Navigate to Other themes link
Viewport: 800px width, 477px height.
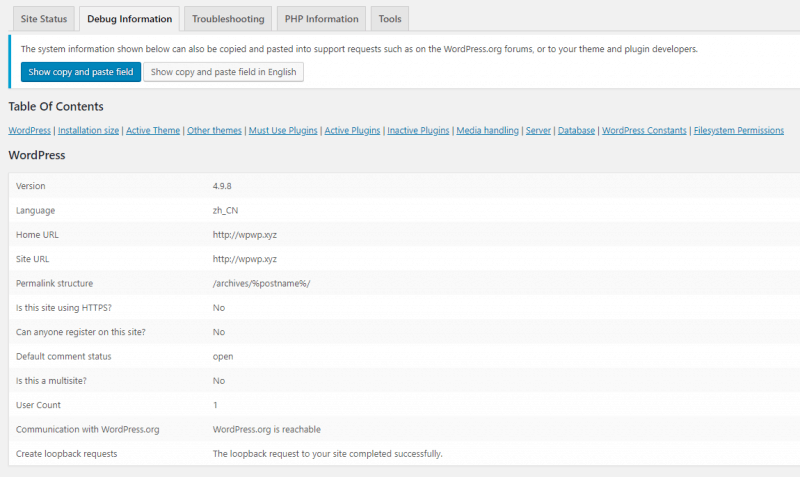[x=214, y=131]
